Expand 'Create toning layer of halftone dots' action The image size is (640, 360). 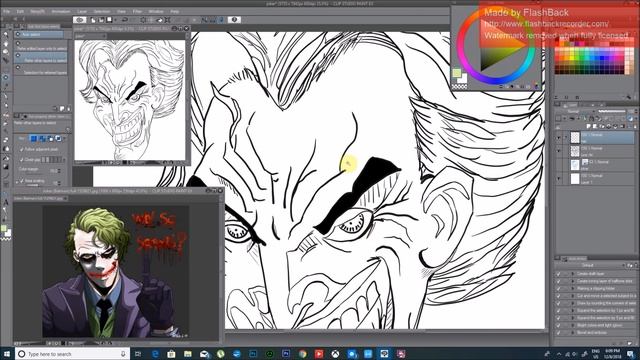573,281
